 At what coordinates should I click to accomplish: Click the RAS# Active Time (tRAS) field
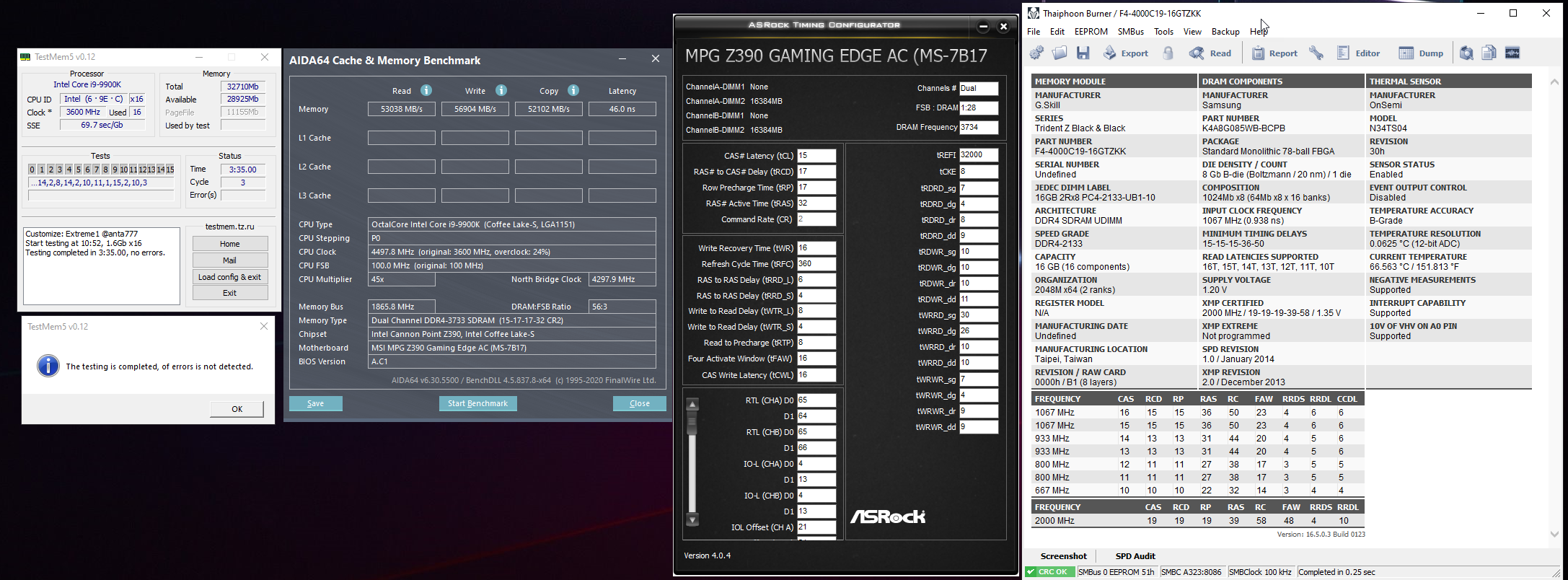816,203
